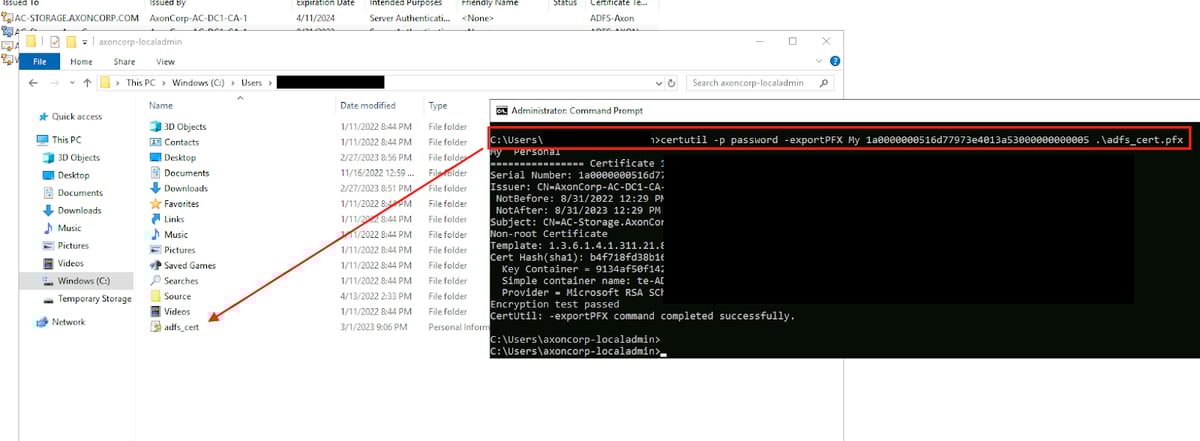Expand the Explorer ribbon chevron
The width and height of the screenshot is (1200, 441).
(820, 61)
